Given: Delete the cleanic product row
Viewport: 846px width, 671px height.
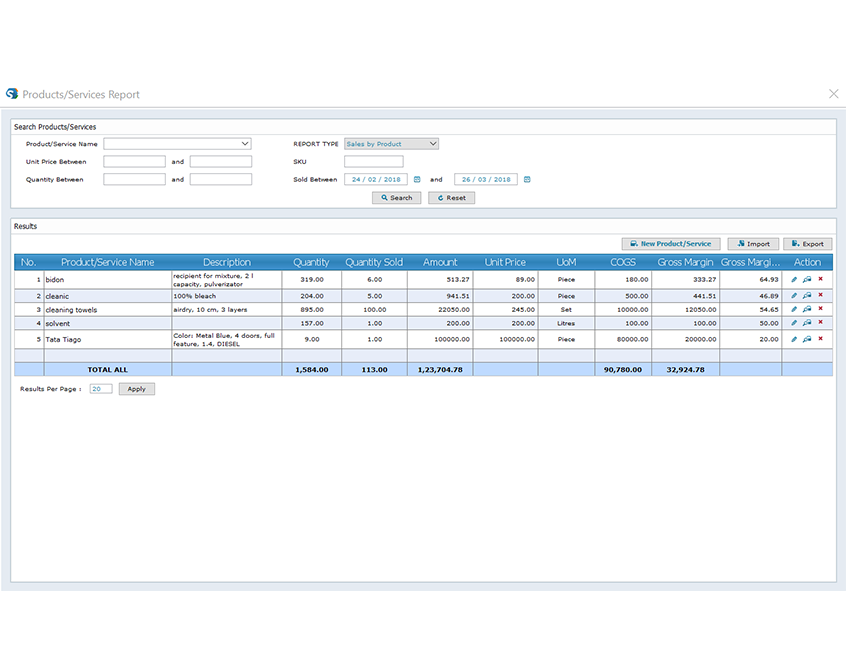Looking at the screenshot, I should click(820, 296).
